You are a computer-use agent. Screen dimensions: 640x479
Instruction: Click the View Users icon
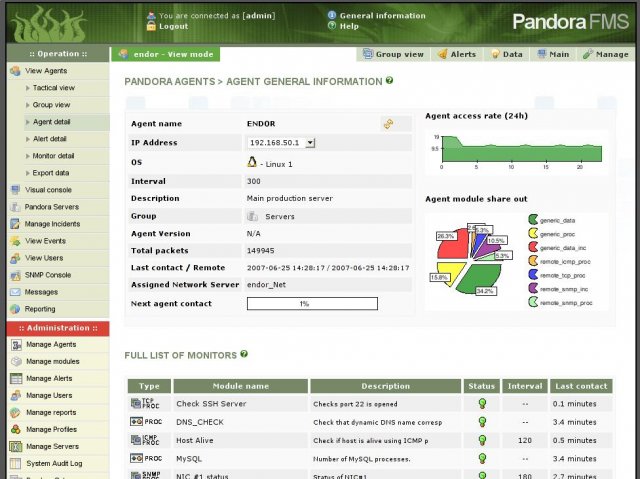coord(16,258)
